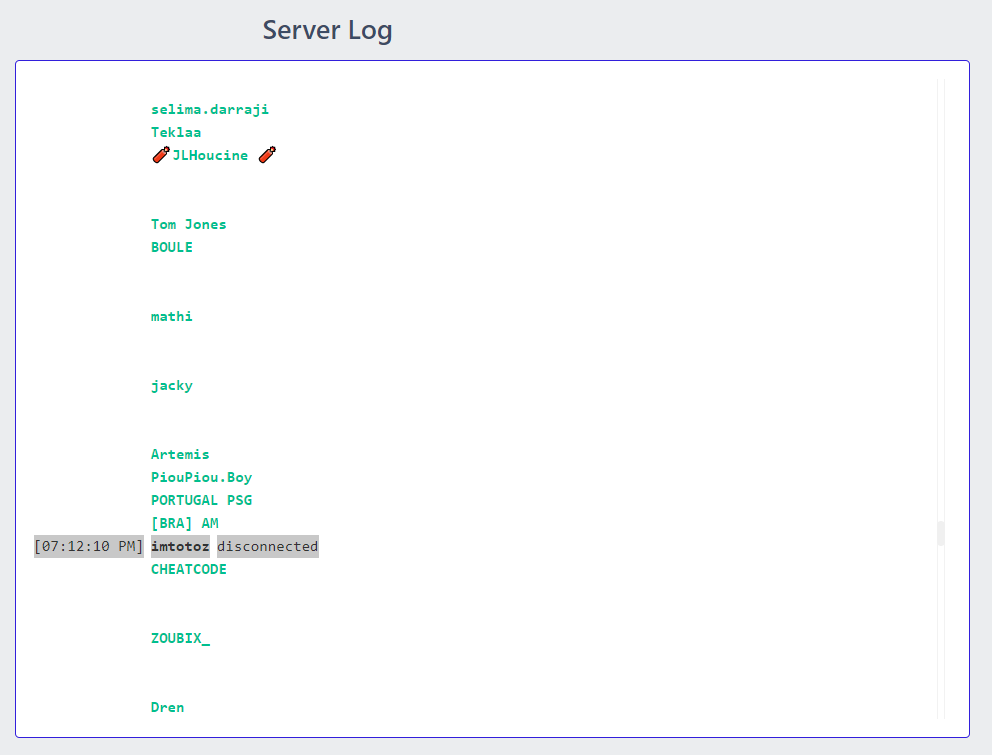Click the name JLHoucine
The image size is (992, 755).
(211, 155)
